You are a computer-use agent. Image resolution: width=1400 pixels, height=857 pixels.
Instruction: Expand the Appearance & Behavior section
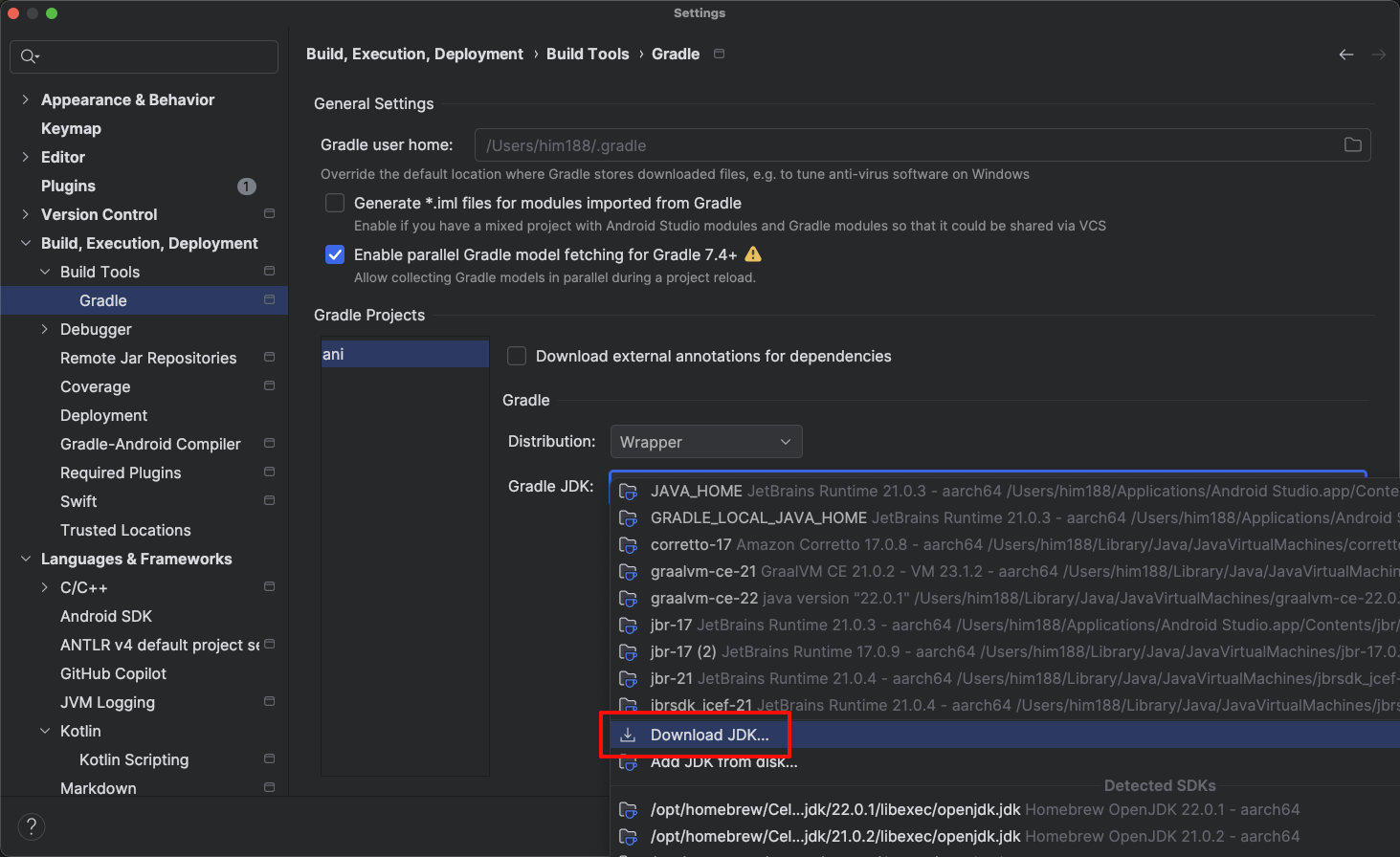coord(25,99)
